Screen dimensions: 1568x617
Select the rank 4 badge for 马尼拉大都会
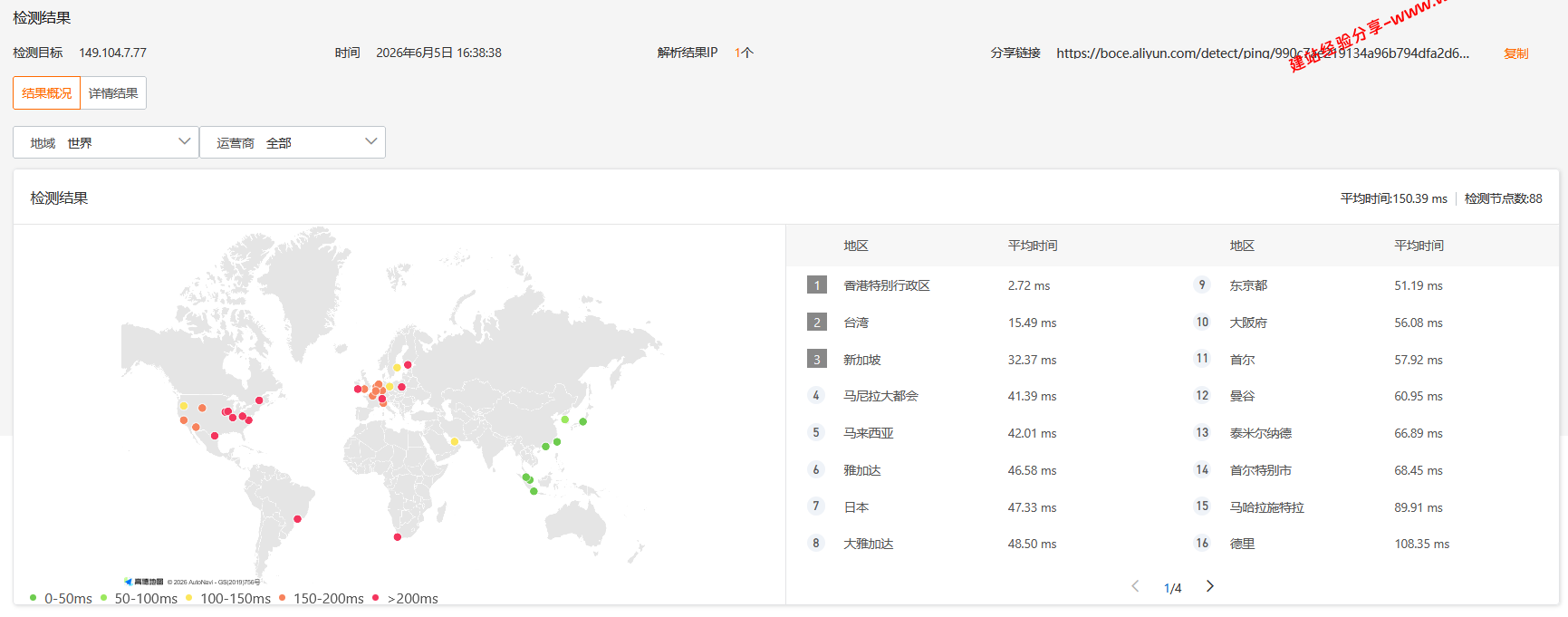[816, 395]
